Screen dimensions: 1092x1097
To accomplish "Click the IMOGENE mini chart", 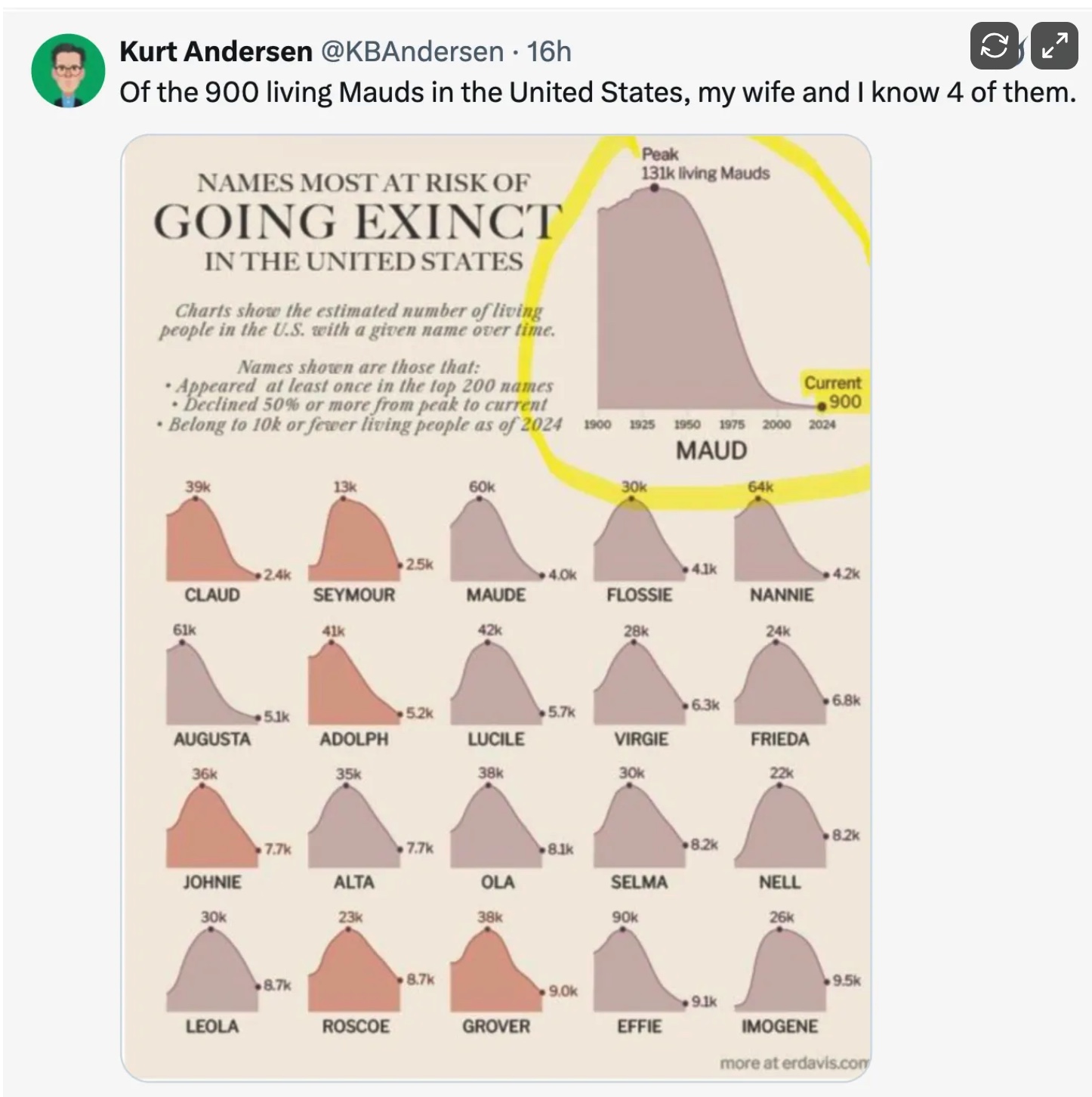I will (779, 972).
